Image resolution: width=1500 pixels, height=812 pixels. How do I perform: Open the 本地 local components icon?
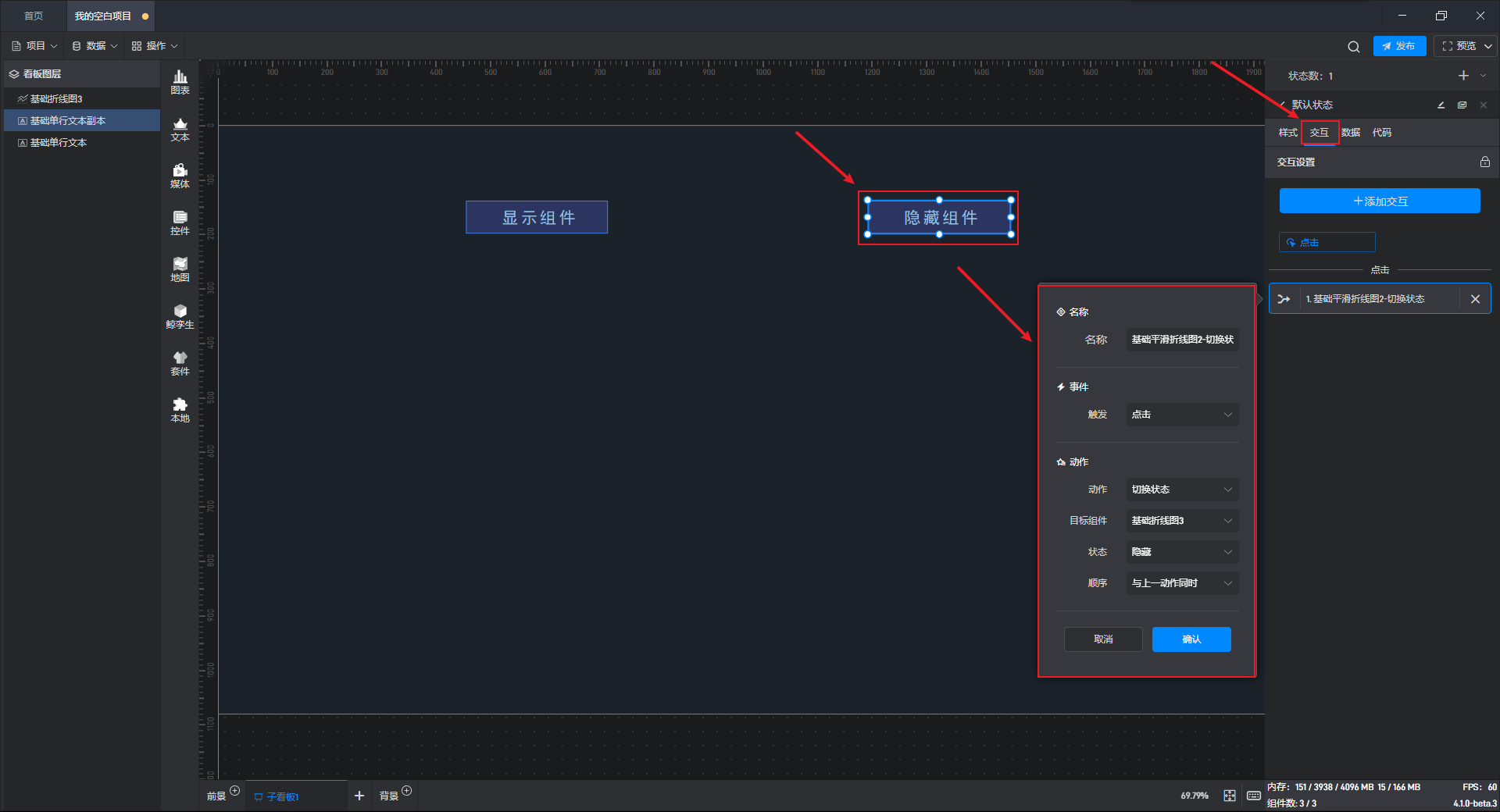point(180,410)
